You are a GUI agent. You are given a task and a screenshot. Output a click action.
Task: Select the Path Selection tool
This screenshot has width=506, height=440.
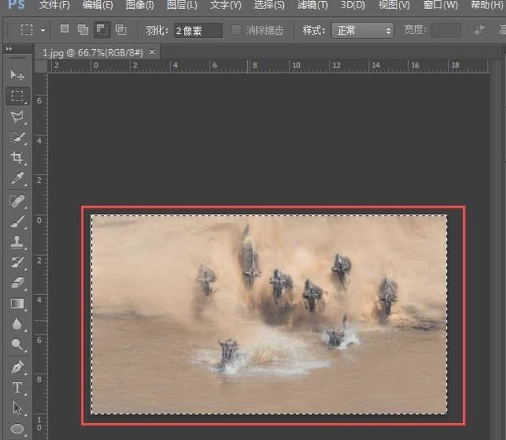(17, 408)
